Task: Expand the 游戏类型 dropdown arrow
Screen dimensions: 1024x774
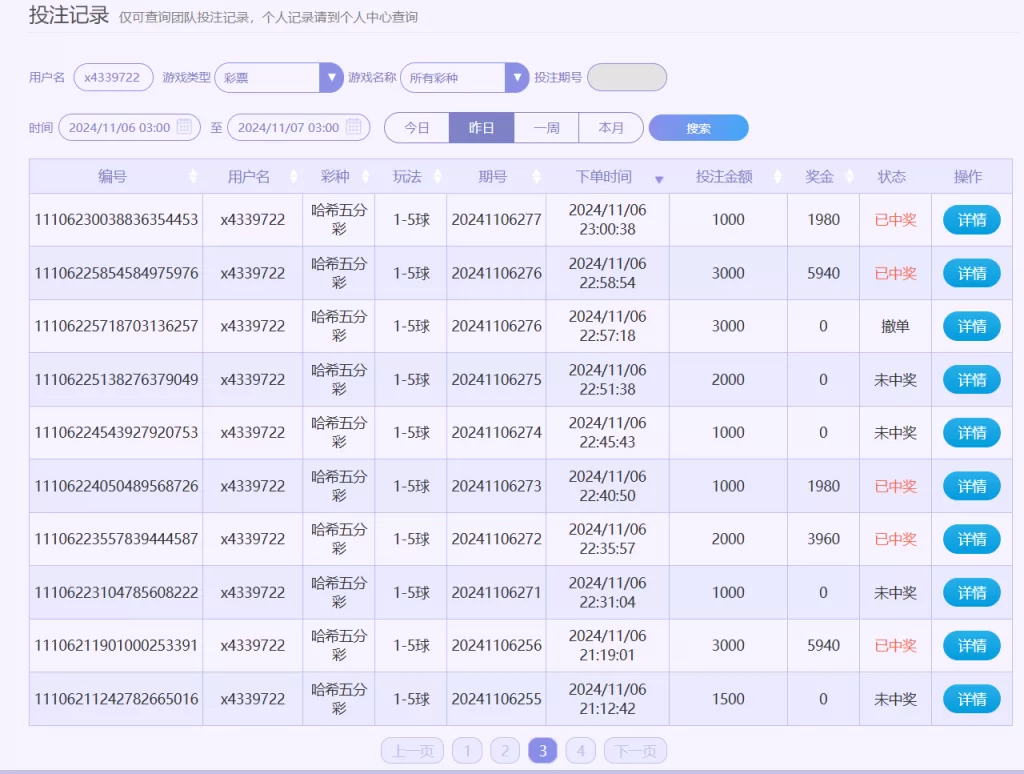Action: tap(331, 78)
